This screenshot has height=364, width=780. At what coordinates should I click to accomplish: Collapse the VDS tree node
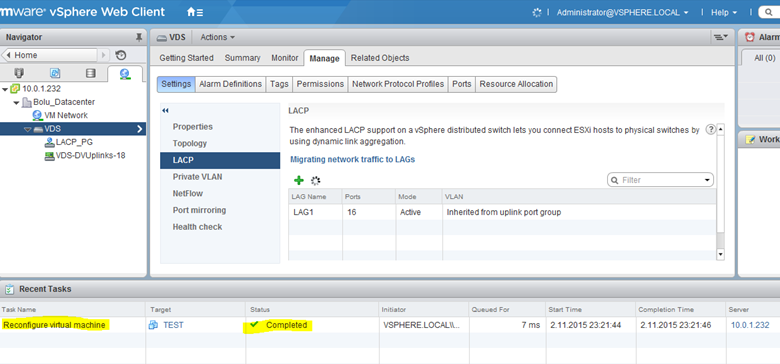click(x=28, y=129)
